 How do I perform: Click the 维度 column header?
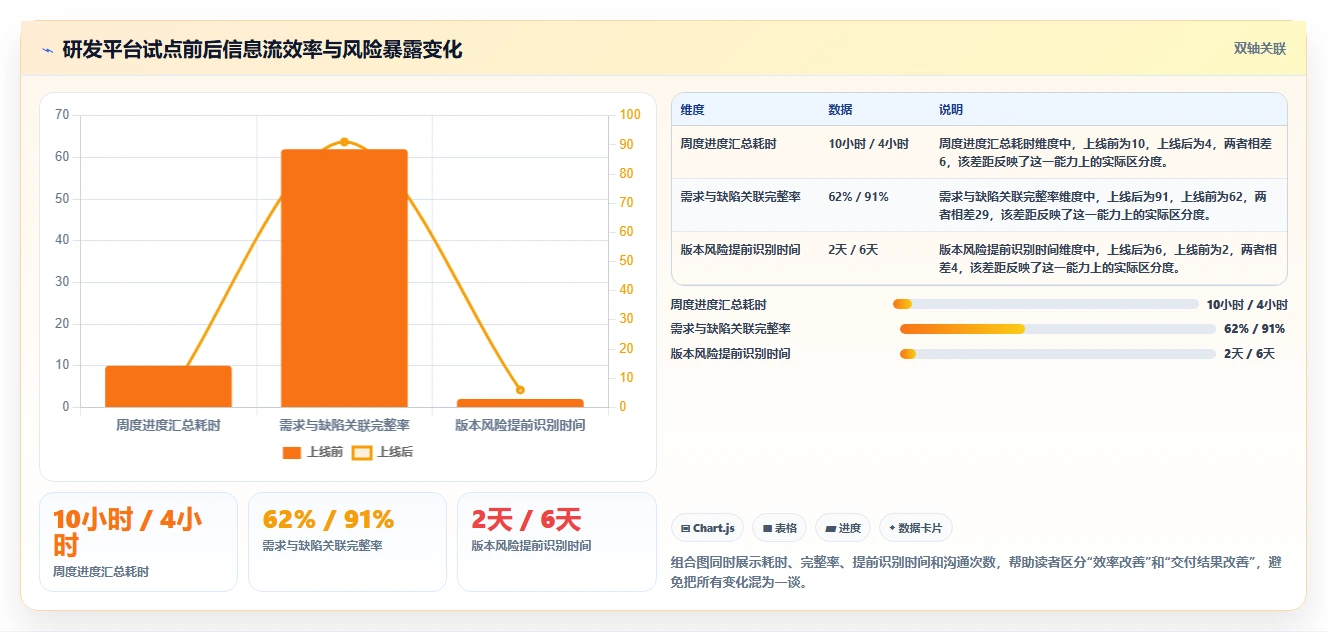point(692,110)
